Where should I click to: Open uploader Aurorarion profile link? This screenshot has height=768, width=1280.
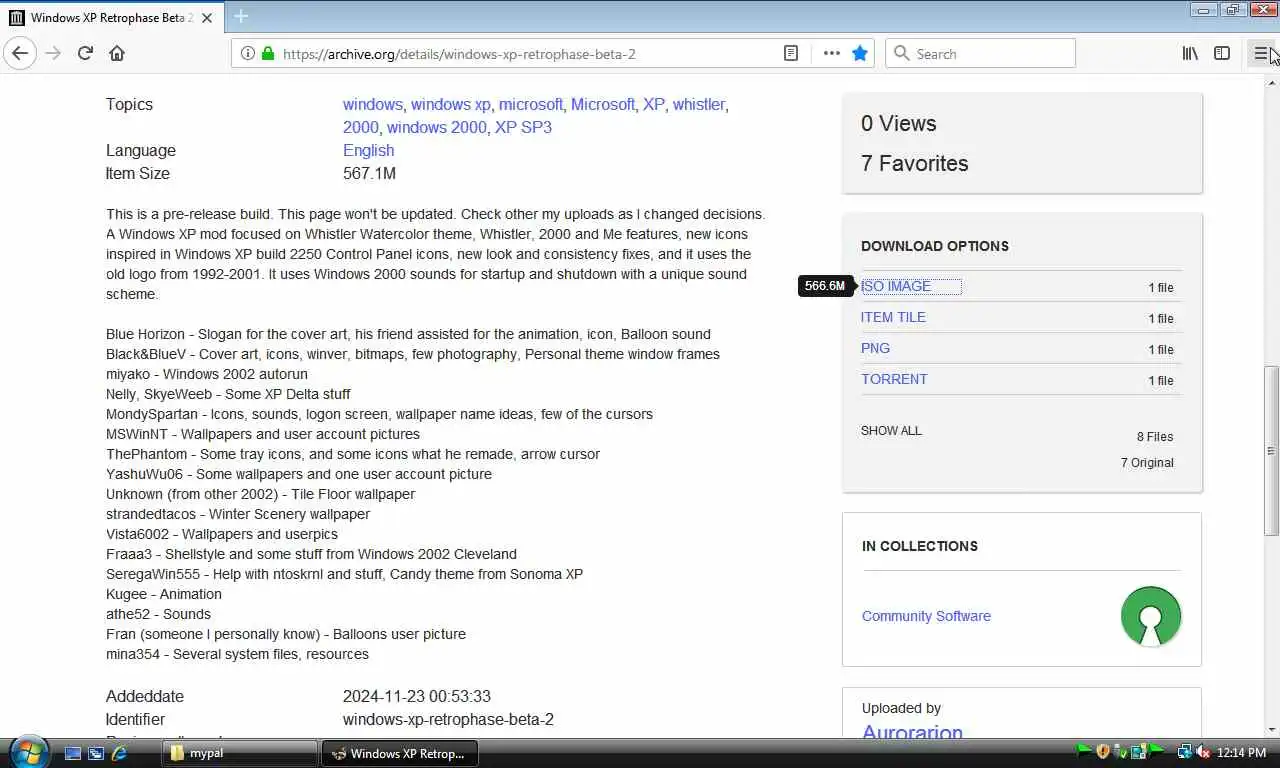click(912, 733)
